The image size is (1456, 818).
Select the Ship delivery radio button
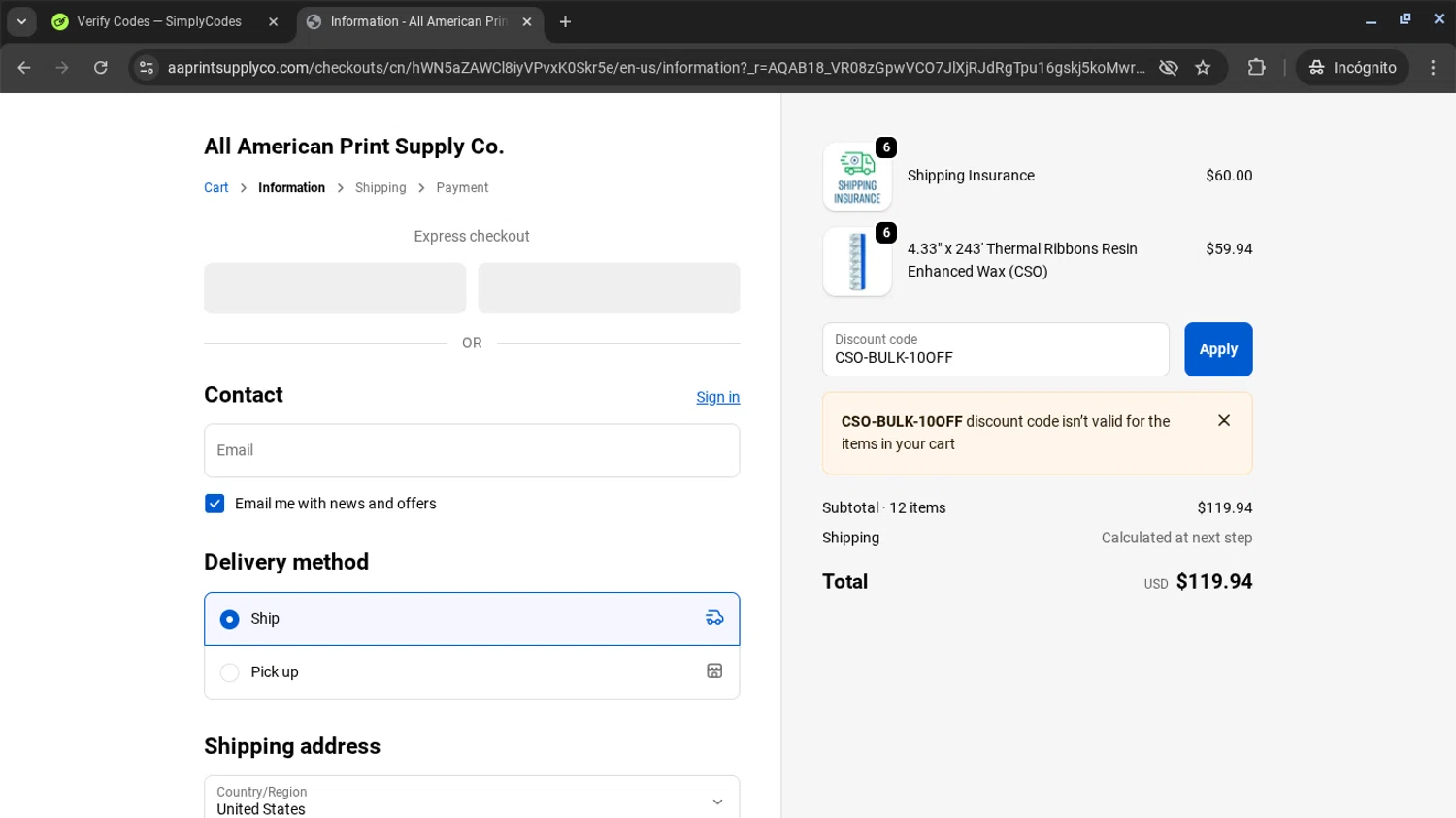pyautogui.click(x=229, y=619)
